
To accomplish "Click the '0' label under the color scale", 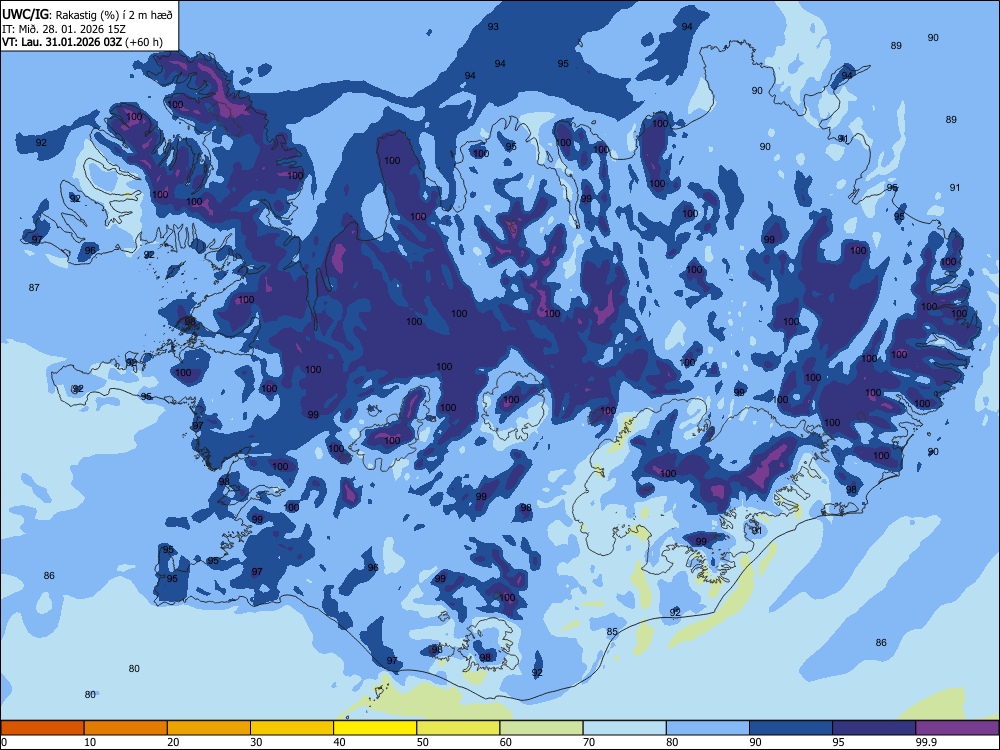I will coord(4,742).
